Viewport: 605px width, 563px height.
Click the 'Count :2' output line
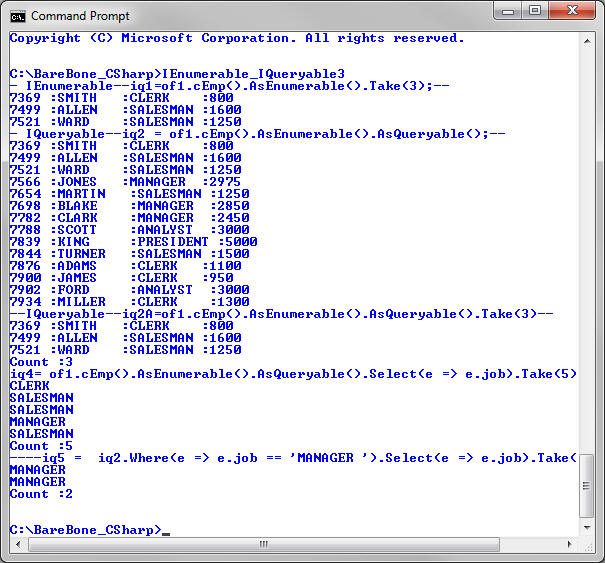tap(41, 494)
